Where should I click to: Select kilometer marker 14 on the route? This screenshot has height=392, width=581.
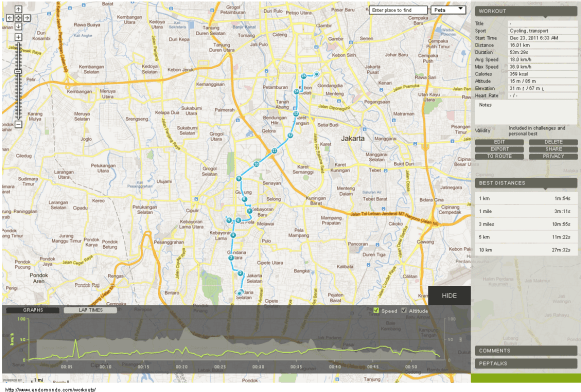point(296,92)
